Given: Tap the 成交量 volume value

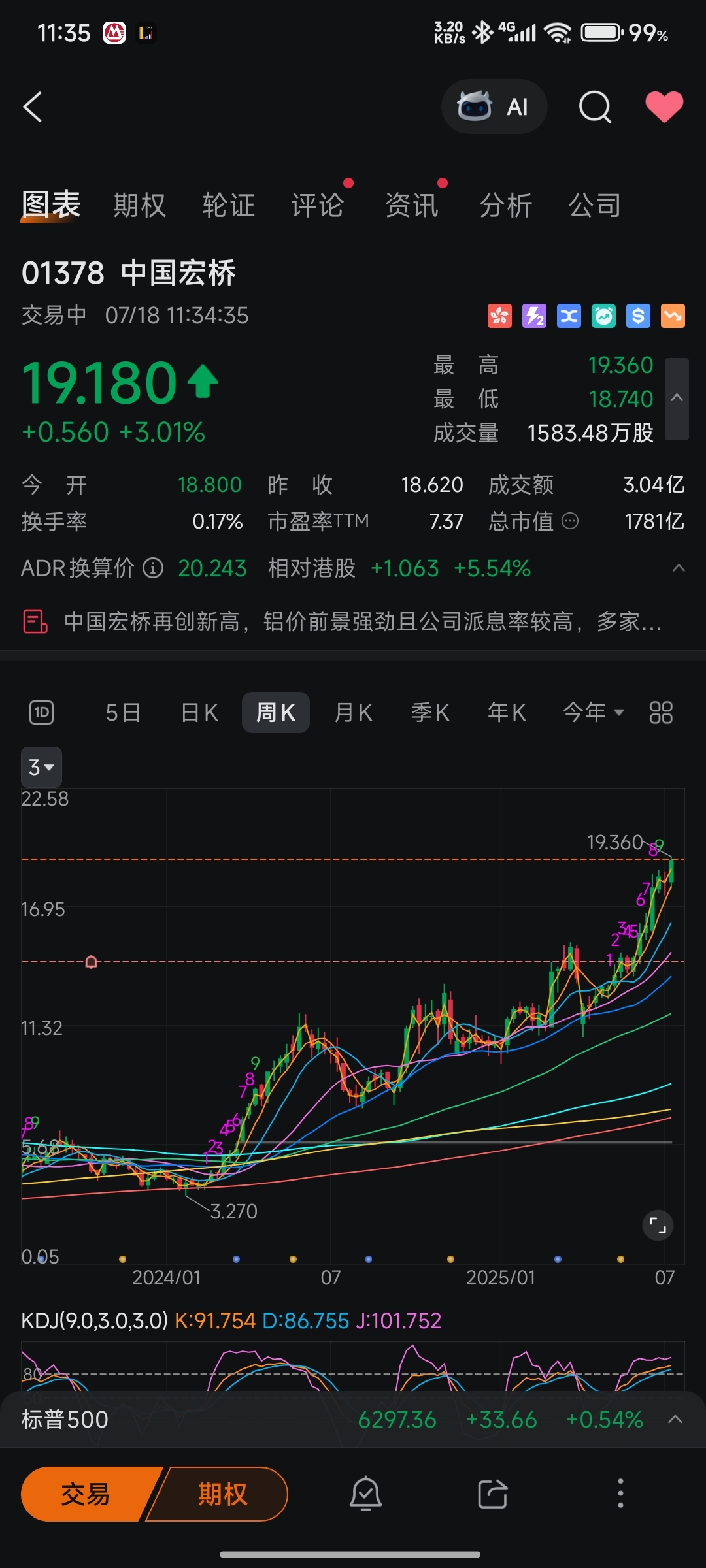Looking at the screenshot, I should click(590, 433).
